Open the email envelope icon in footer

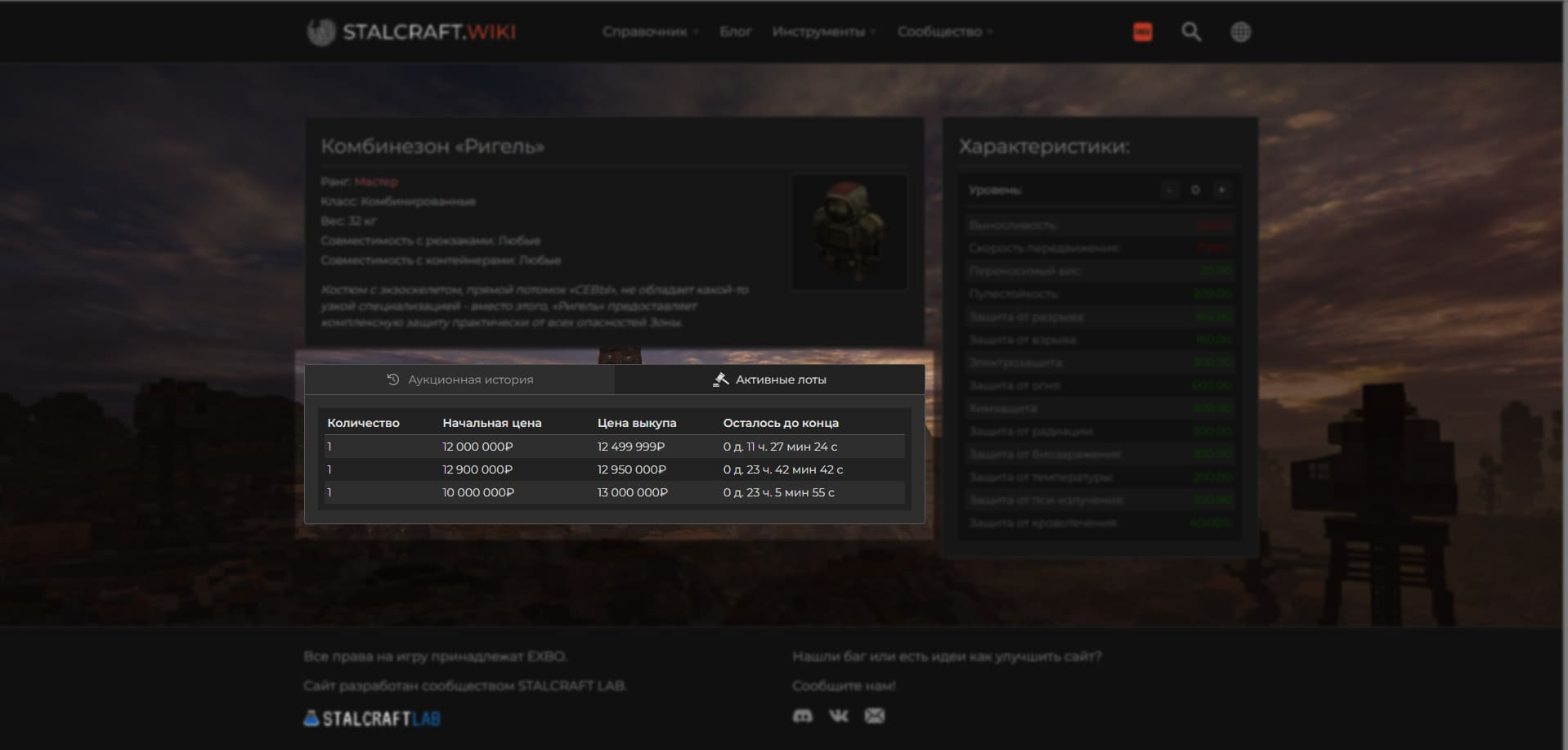[x=875, y=716]
